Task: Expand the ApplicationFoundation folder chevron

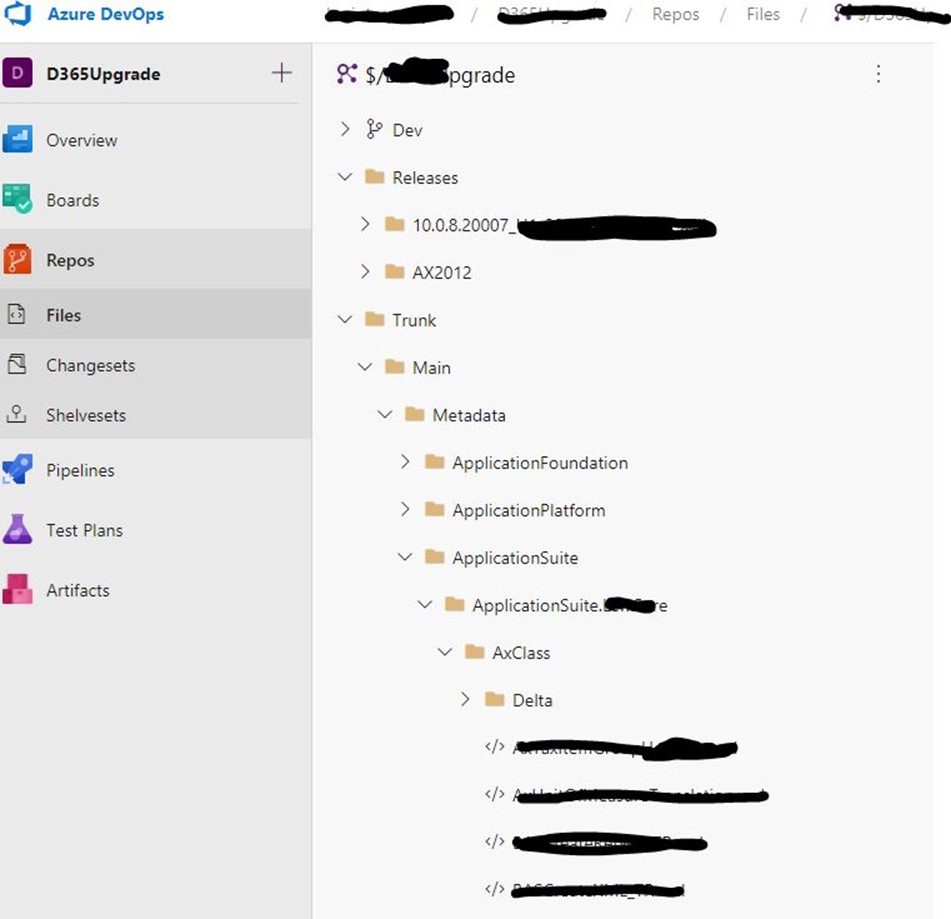Action: click(x=405, y=462)
